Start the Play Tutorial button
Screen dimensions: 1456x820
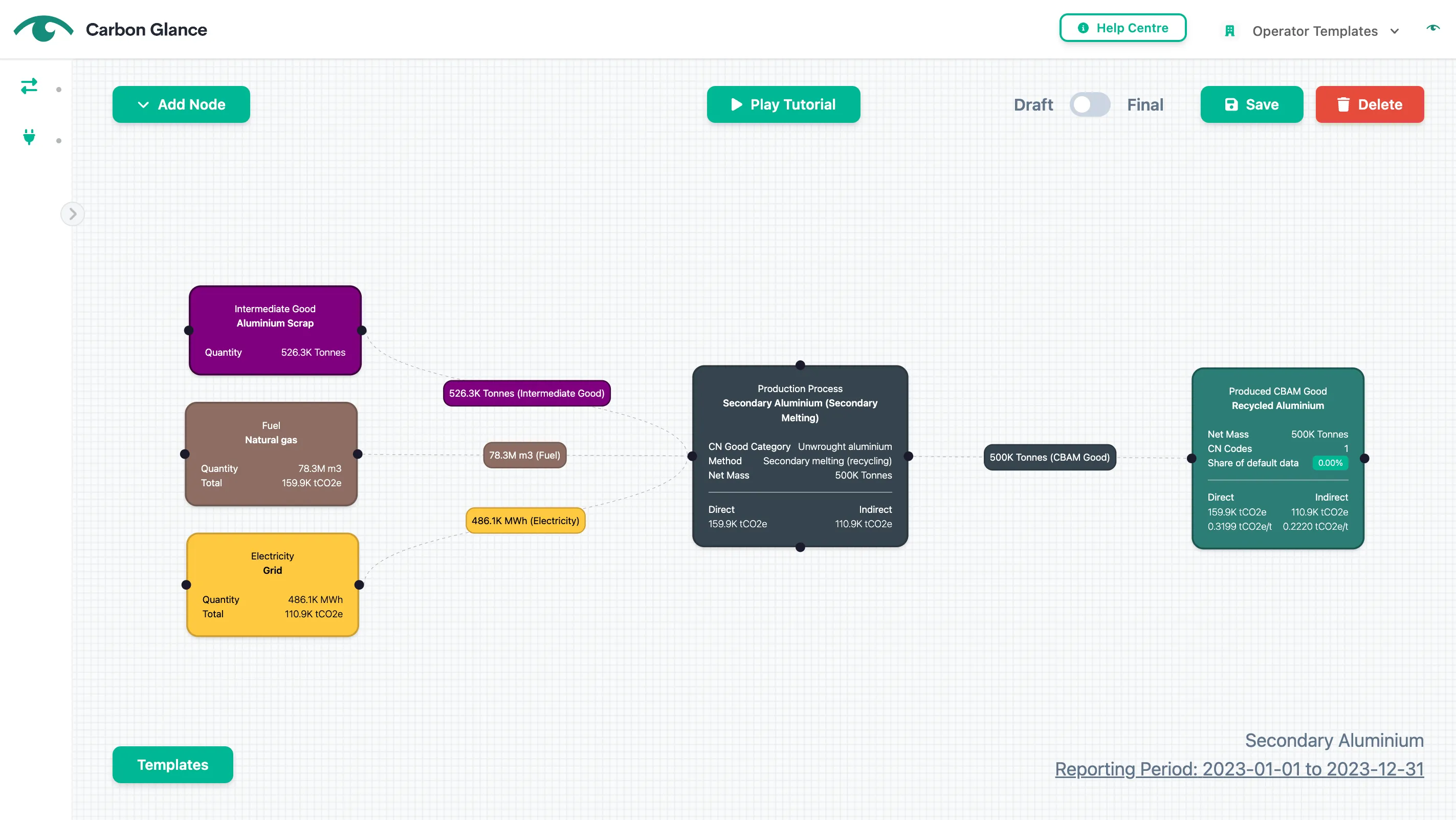click(x=783, y=104)
